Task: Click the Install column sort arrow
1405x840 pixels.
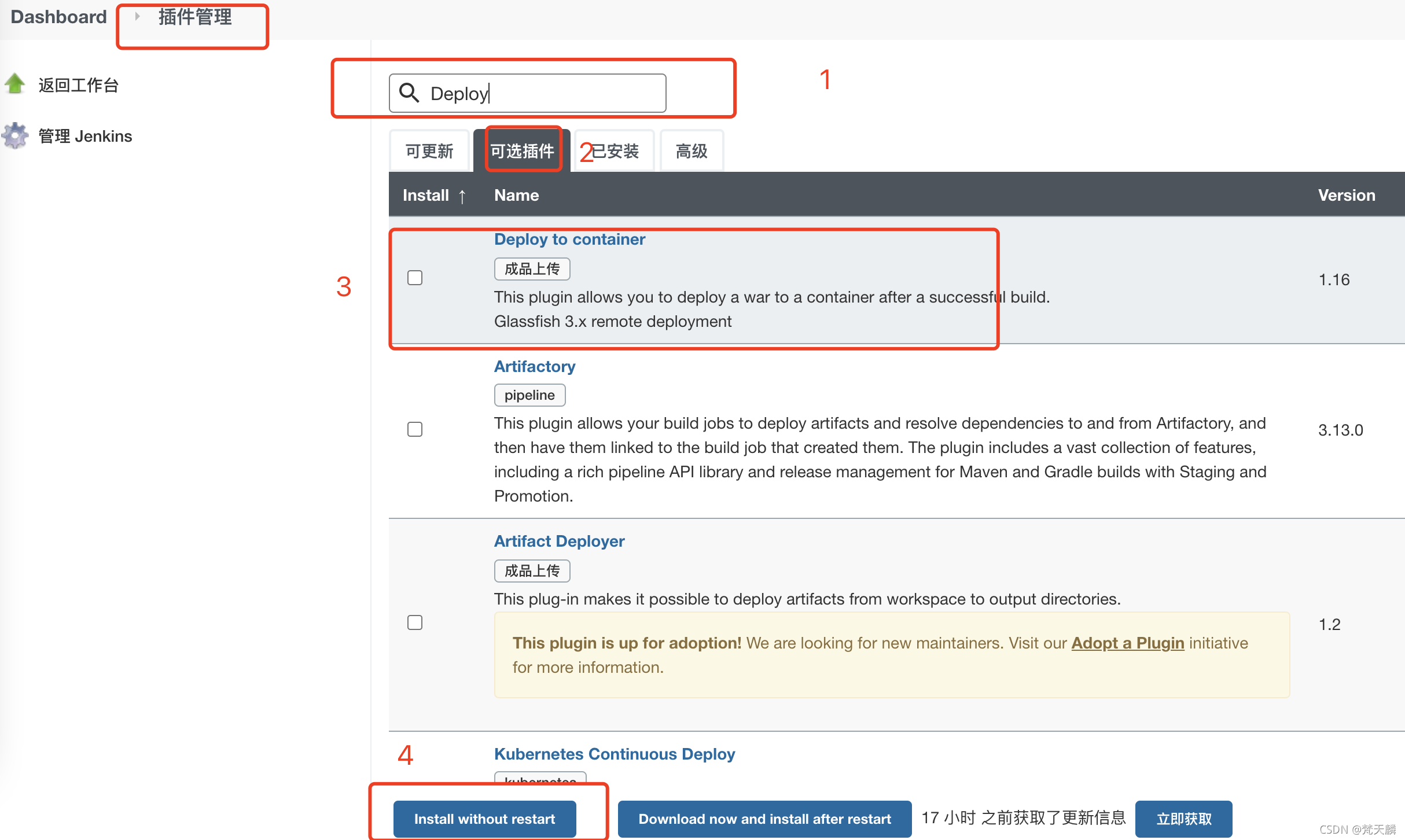Action: [x=462, y=196]
